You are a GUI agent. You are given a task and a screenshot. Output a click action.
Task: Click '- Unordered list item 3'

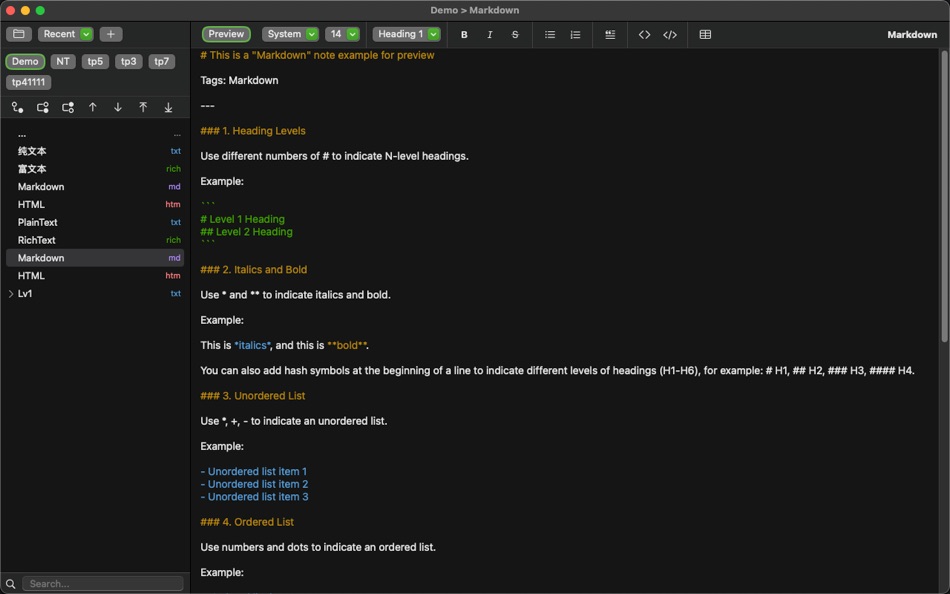tap(254, 497)
